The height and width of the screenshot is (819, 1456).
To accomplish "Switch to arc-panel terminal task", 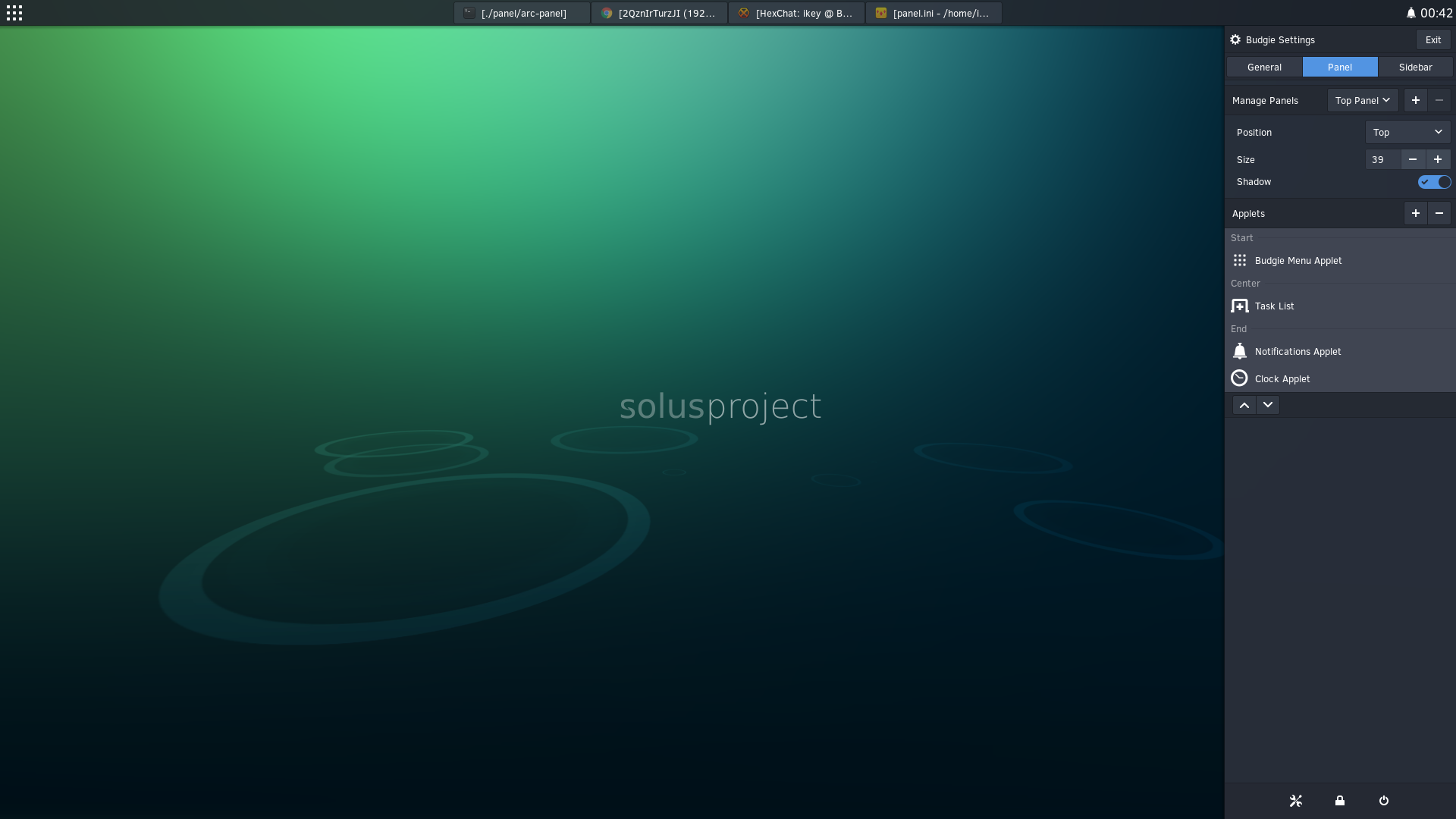I will click(522, 13).
